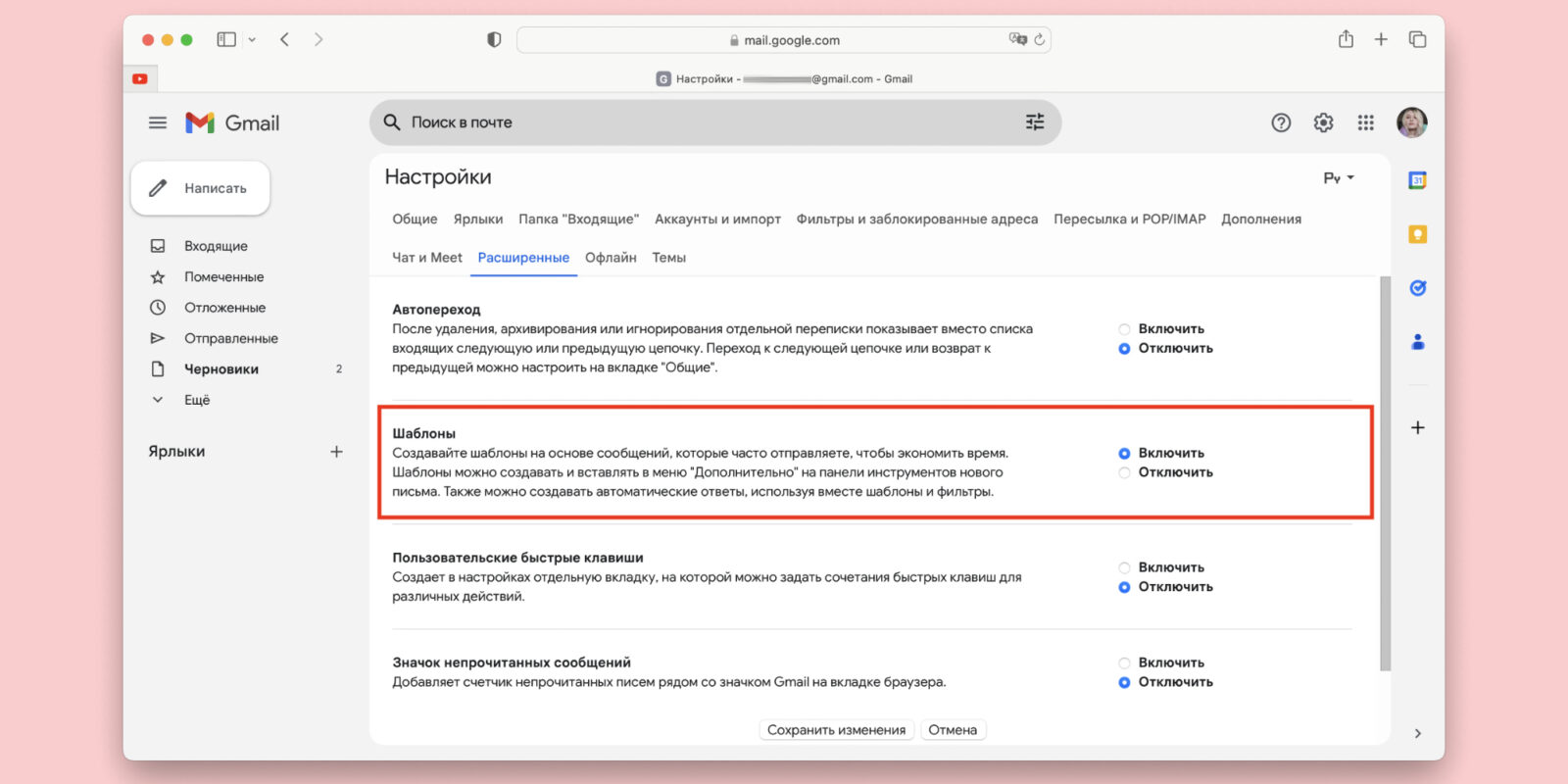Screen dimensions: 1568x784
Task: Click the Сохранить изменения button
Action: 836,730
